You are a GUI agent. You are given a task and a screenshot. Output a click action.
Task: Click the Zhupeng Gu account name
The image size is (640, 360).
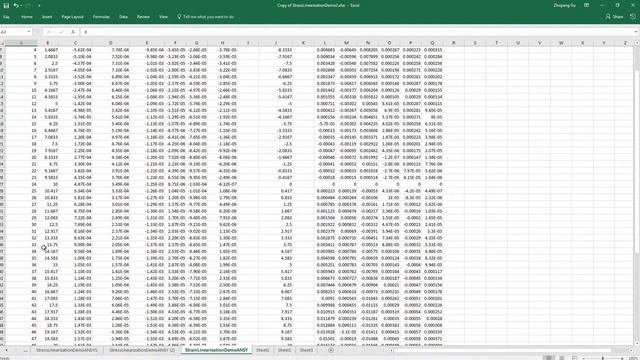(564, 5)
